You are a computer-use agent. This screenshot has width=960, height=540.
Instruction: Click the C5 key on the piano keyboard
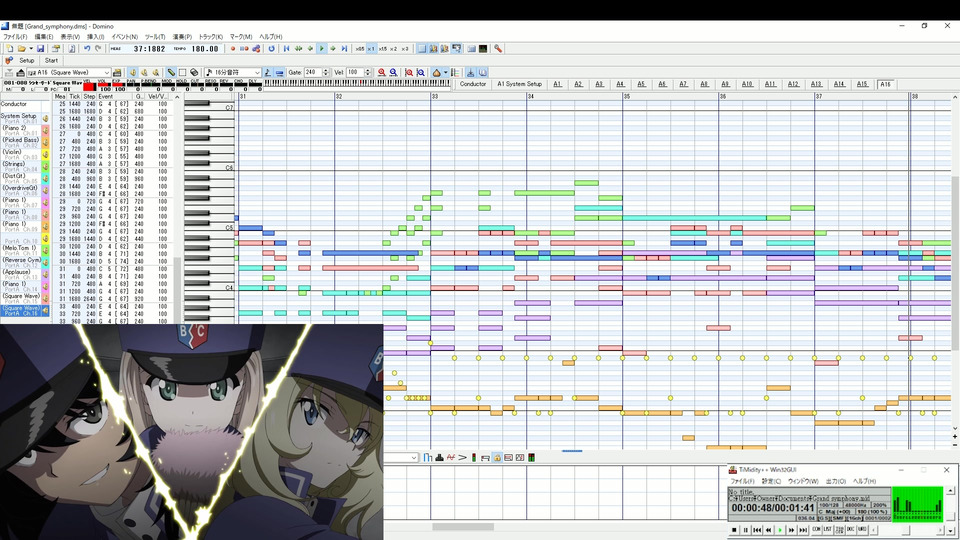tap(209, 228)
